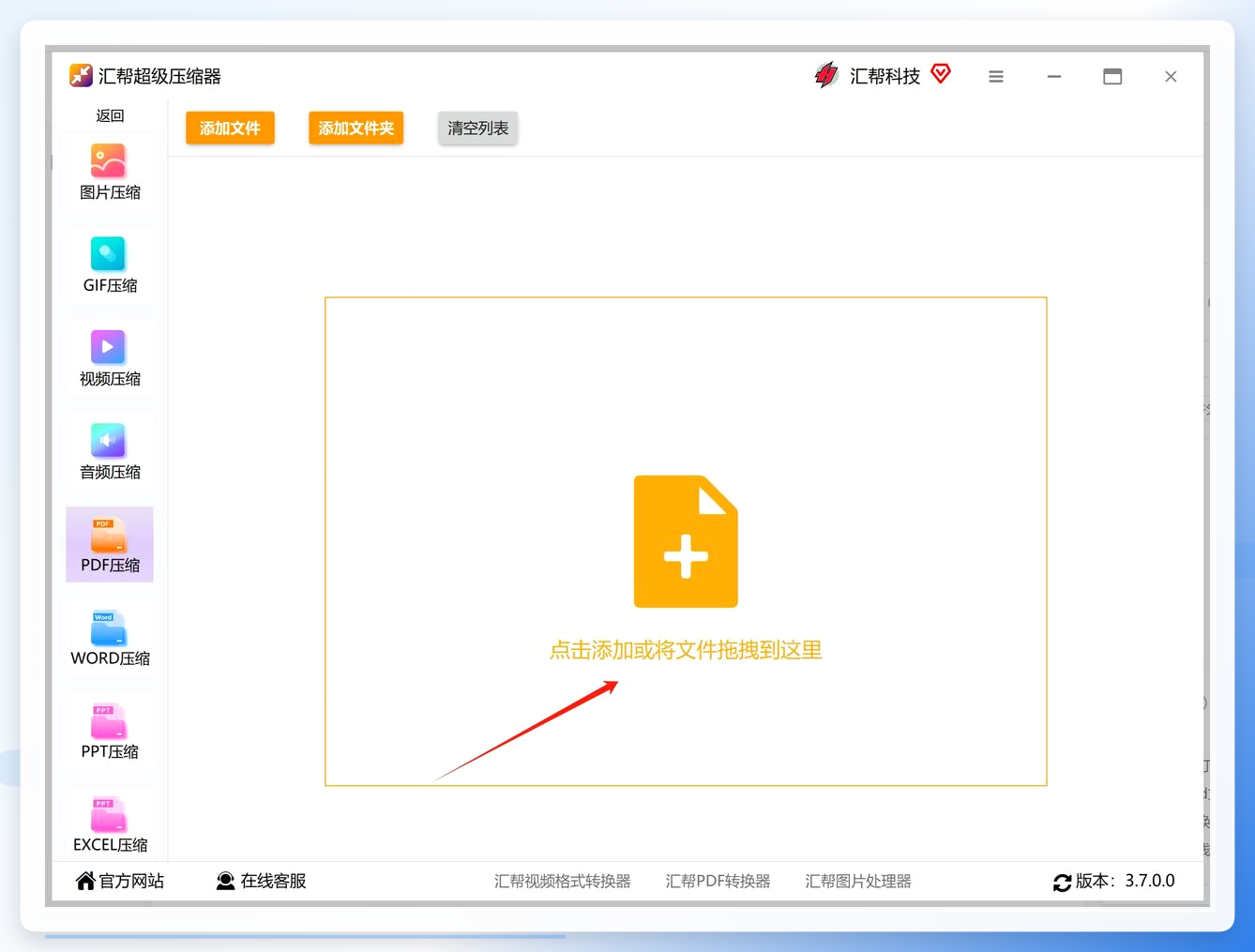
Task: Open the EXCEL压缩 tool icon
Action: (109, 813)
